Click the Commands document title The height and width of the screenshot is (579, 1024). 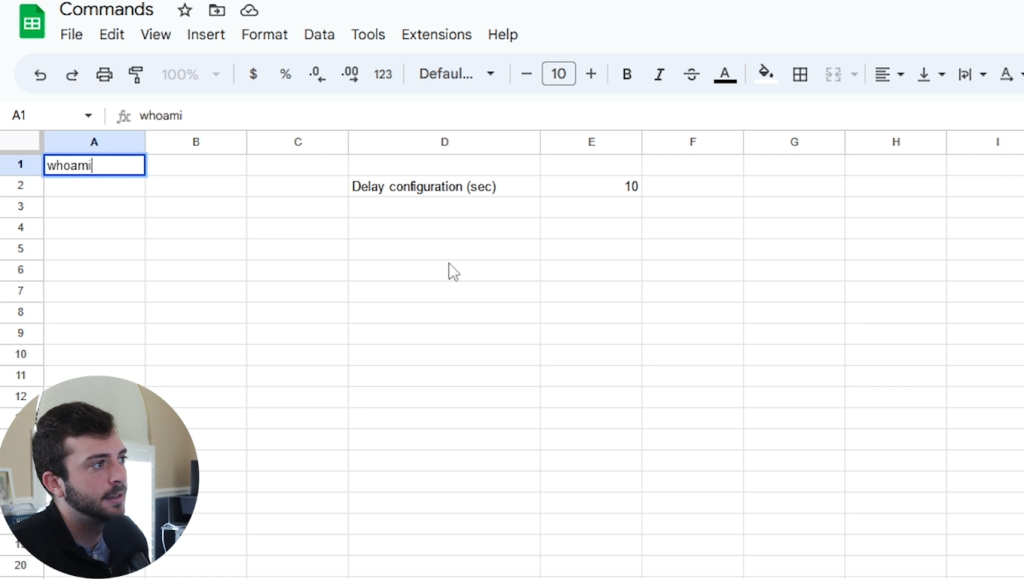106,9
